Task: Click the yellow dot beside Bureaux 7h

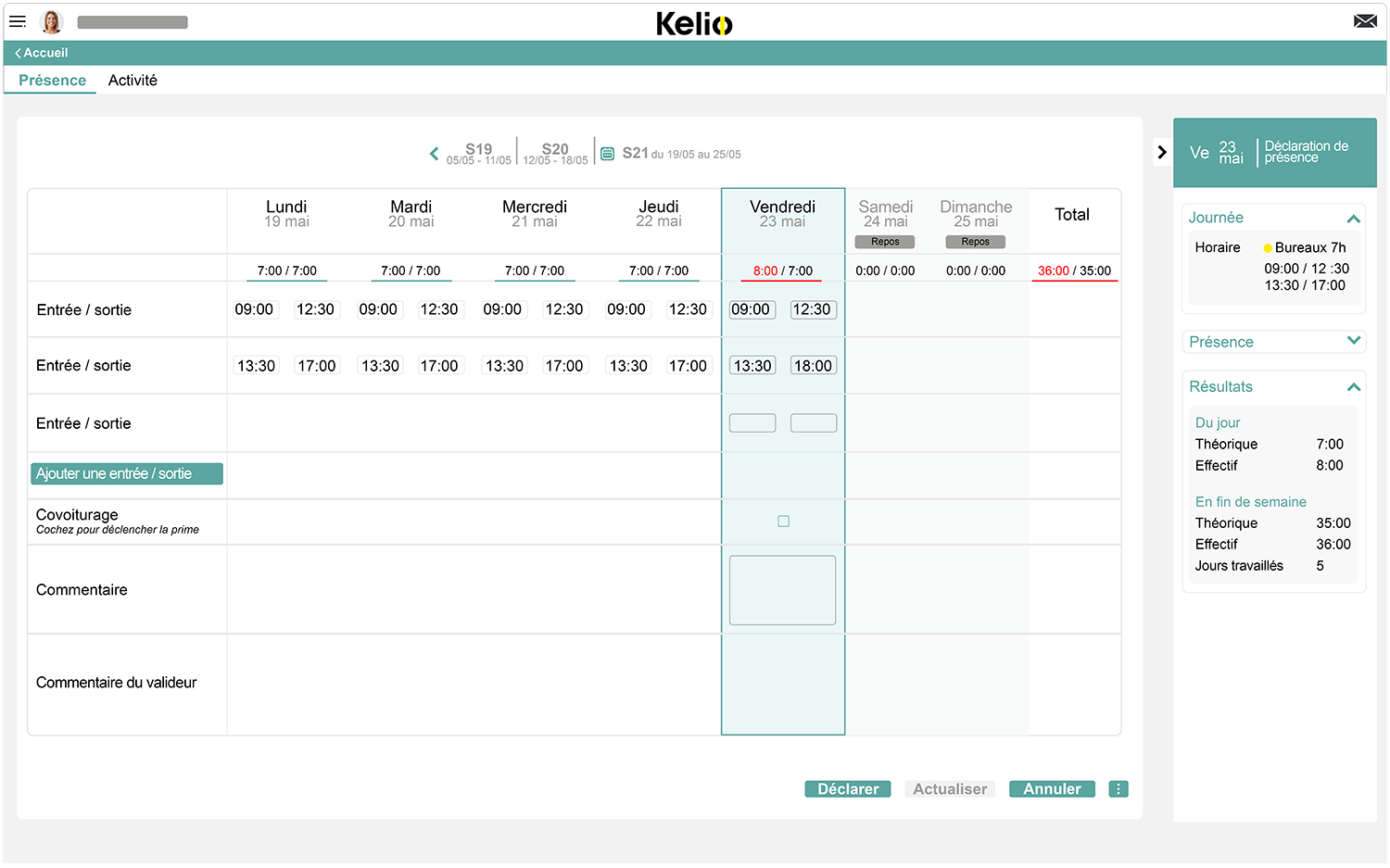Action: point(1270,247)
